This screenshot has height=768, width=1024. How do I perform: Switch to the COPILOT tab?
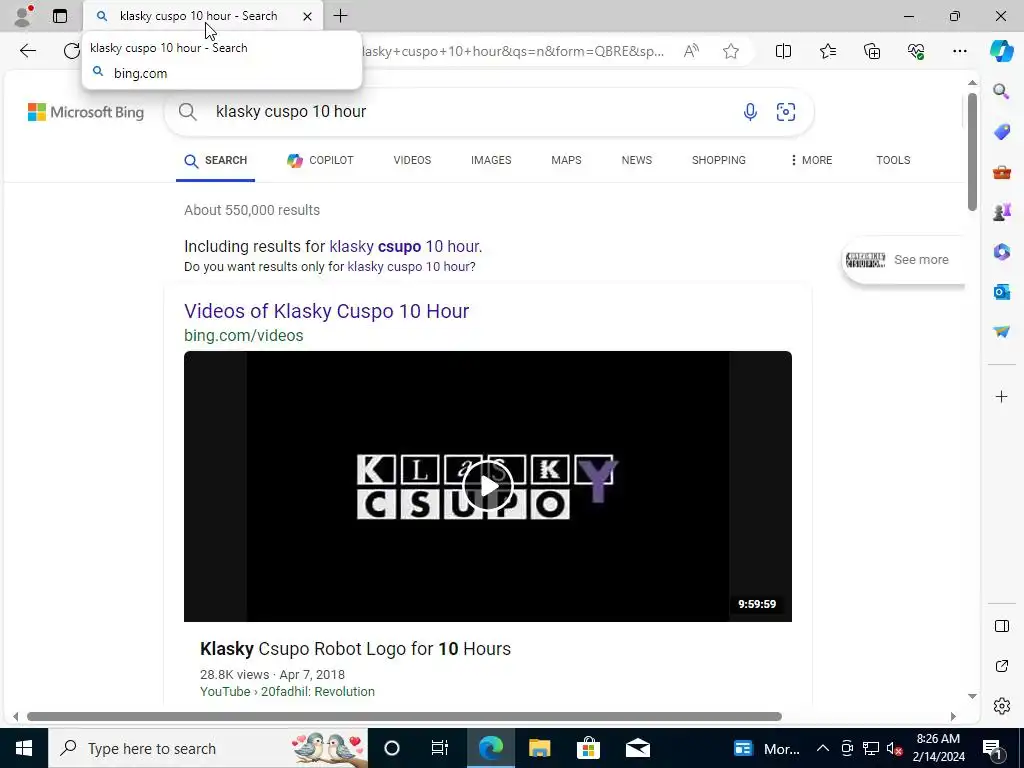320,161
